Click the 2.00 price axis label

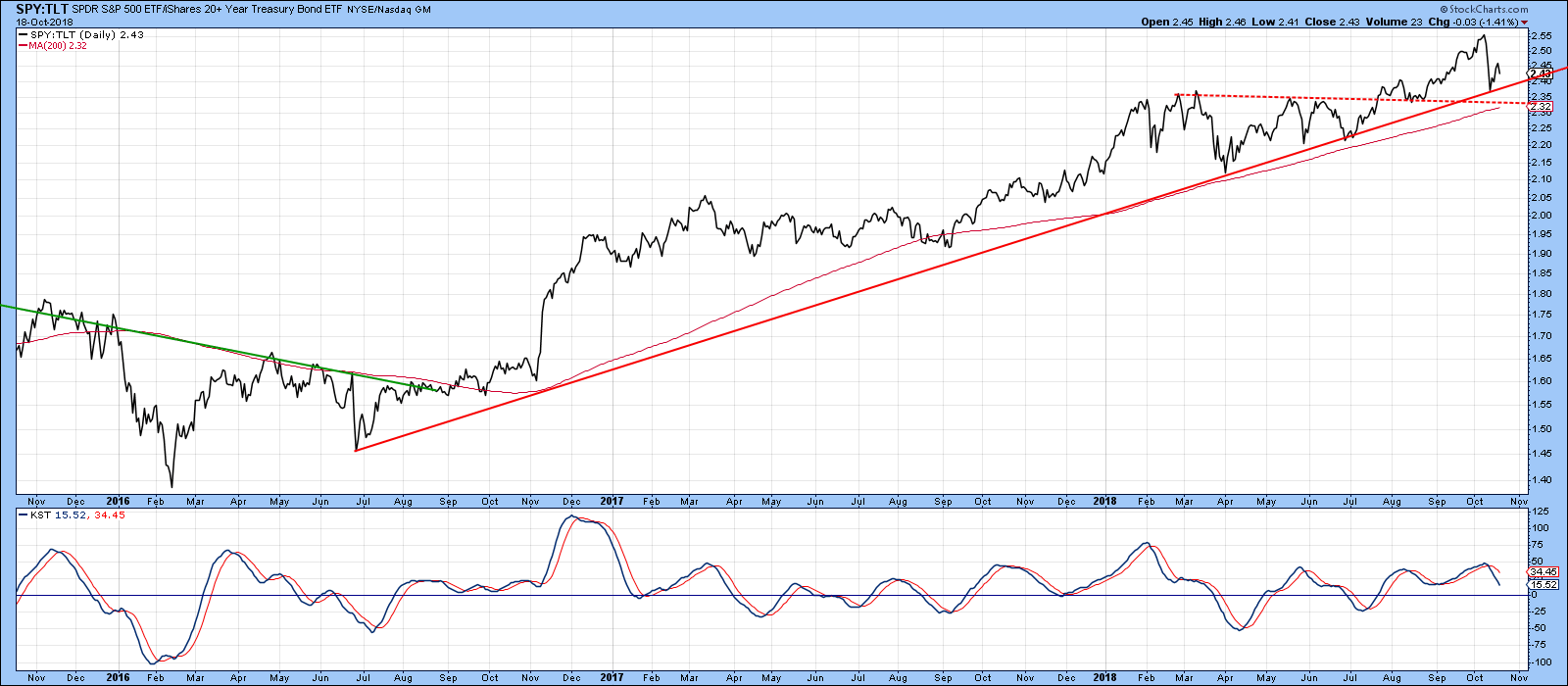tap(1540, 216)
